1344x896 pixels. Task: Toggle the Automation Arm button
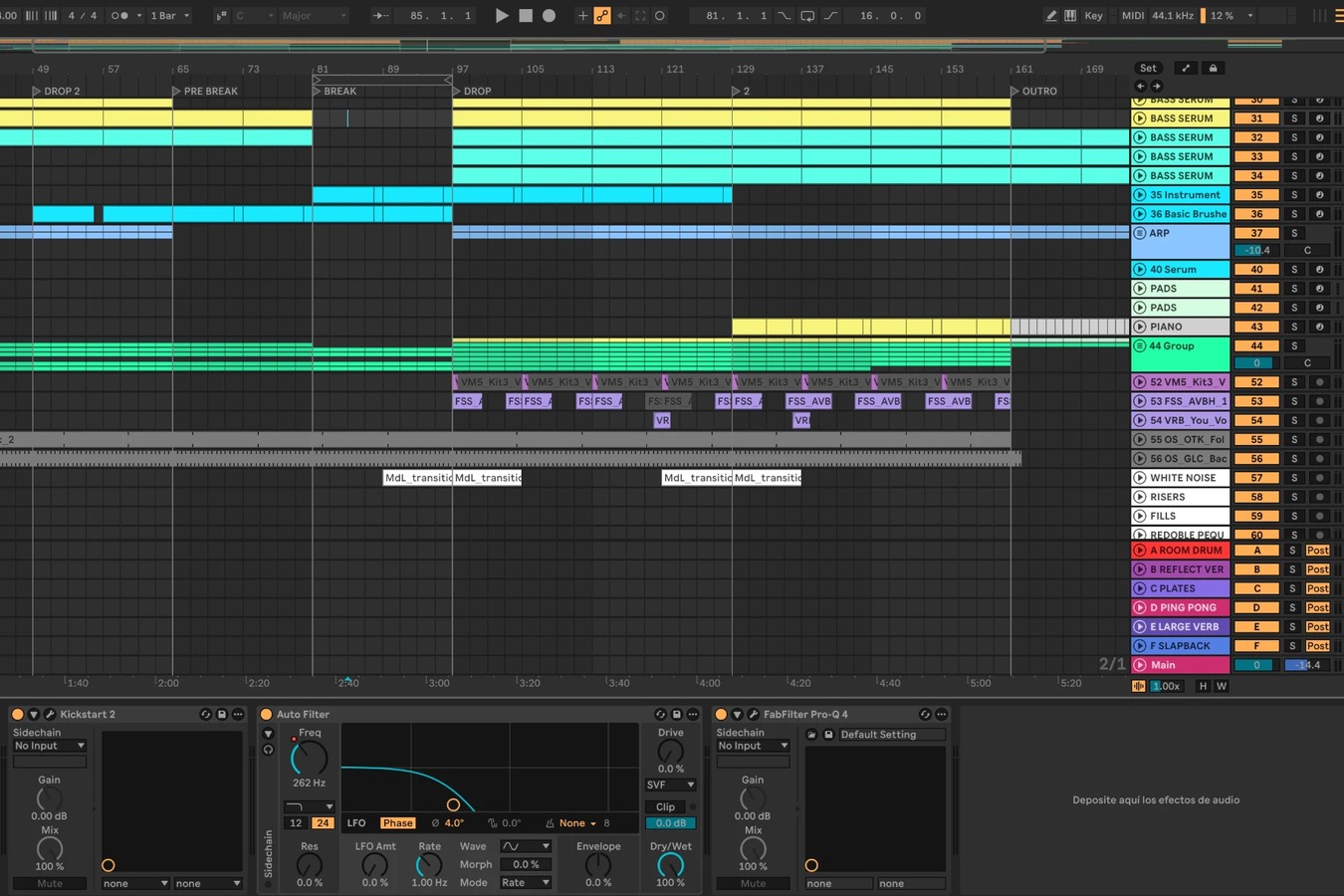pos(602,16)
